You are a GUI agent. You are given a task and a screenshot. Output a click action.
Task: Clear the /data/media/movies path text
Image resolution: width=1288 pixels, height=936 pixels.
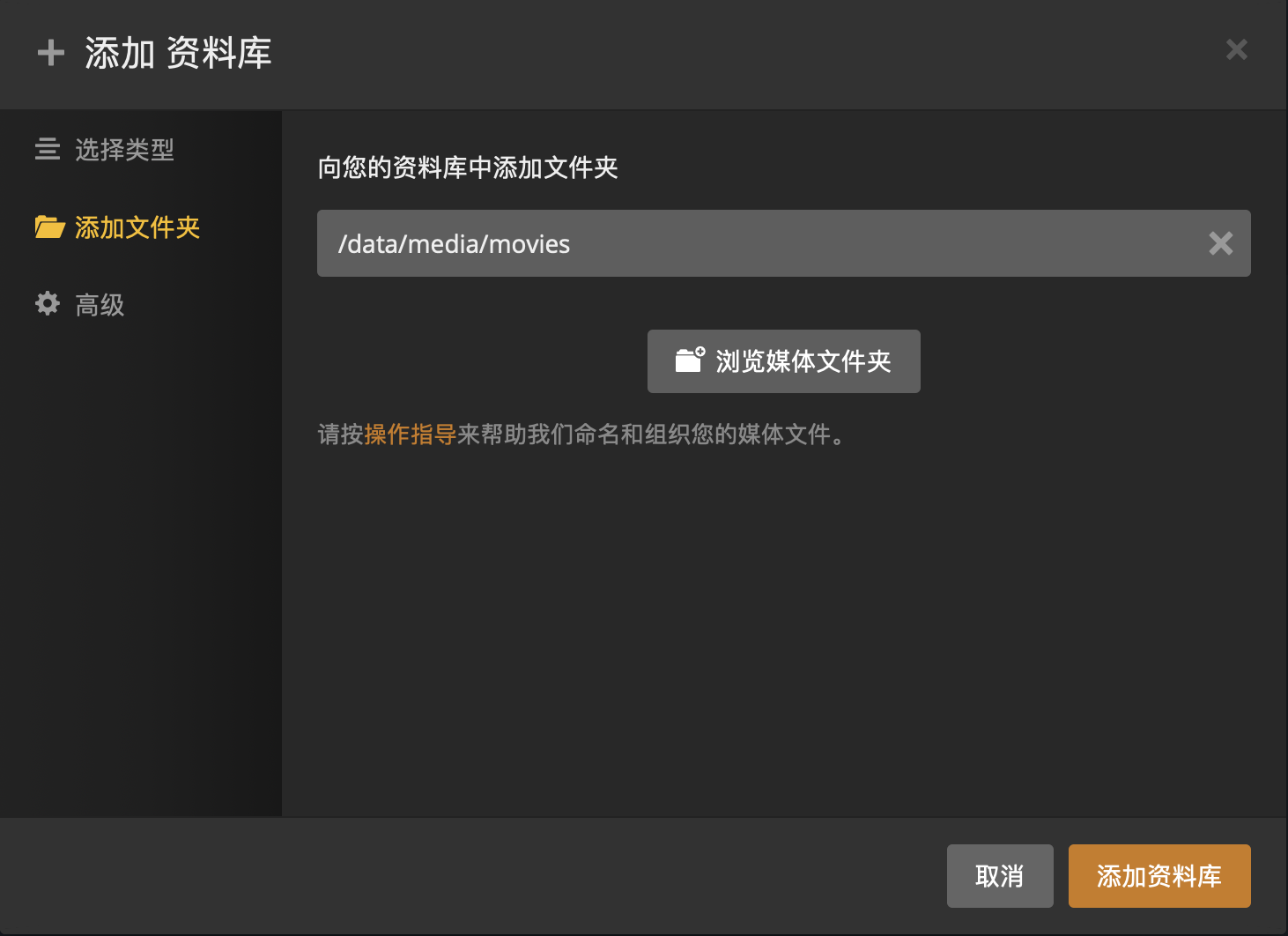click(x=1221, y=243)
